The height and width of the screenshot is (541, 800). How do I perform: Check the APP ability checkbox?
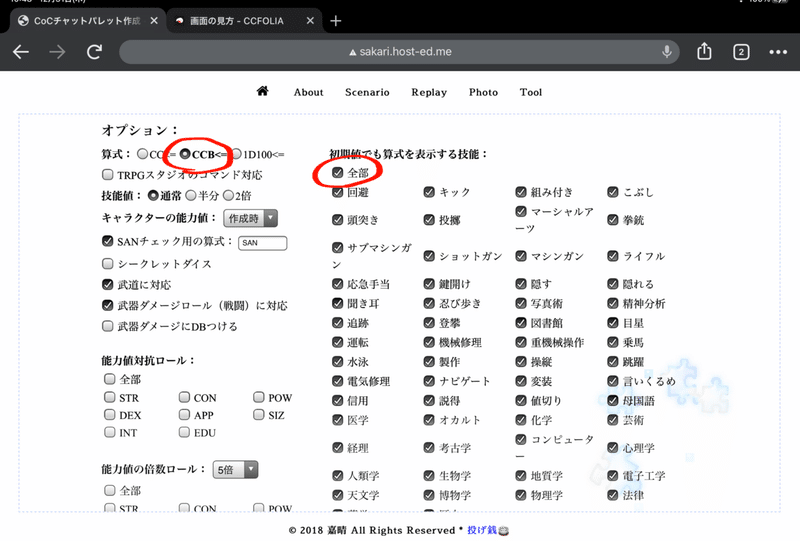pyautogui.click(x=184, y=414)
